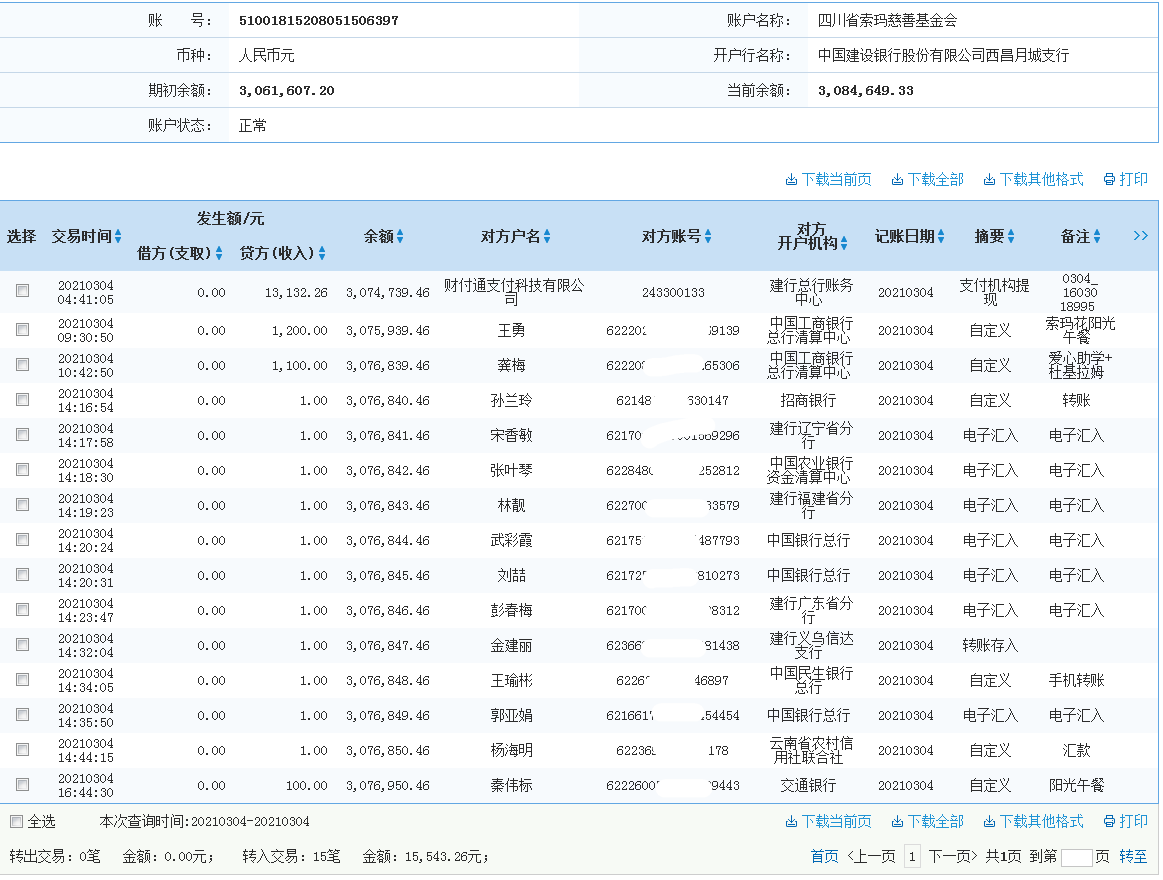Select 下一页 pagination control
This screenshot has height=880, width=1163.
click(951, 857)
